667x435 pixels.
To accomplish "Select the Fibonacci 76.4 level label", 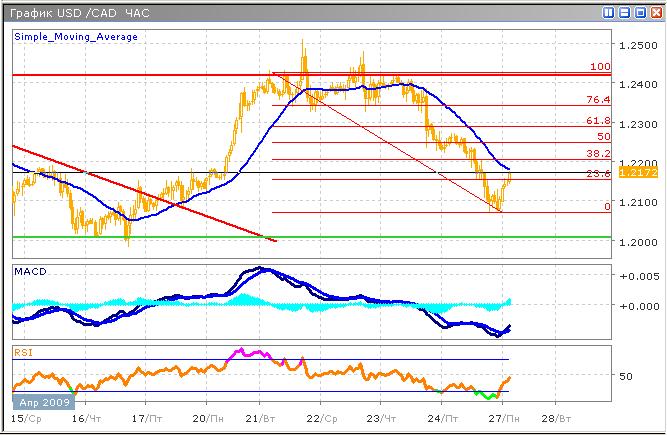I will [x=598, y=100].
